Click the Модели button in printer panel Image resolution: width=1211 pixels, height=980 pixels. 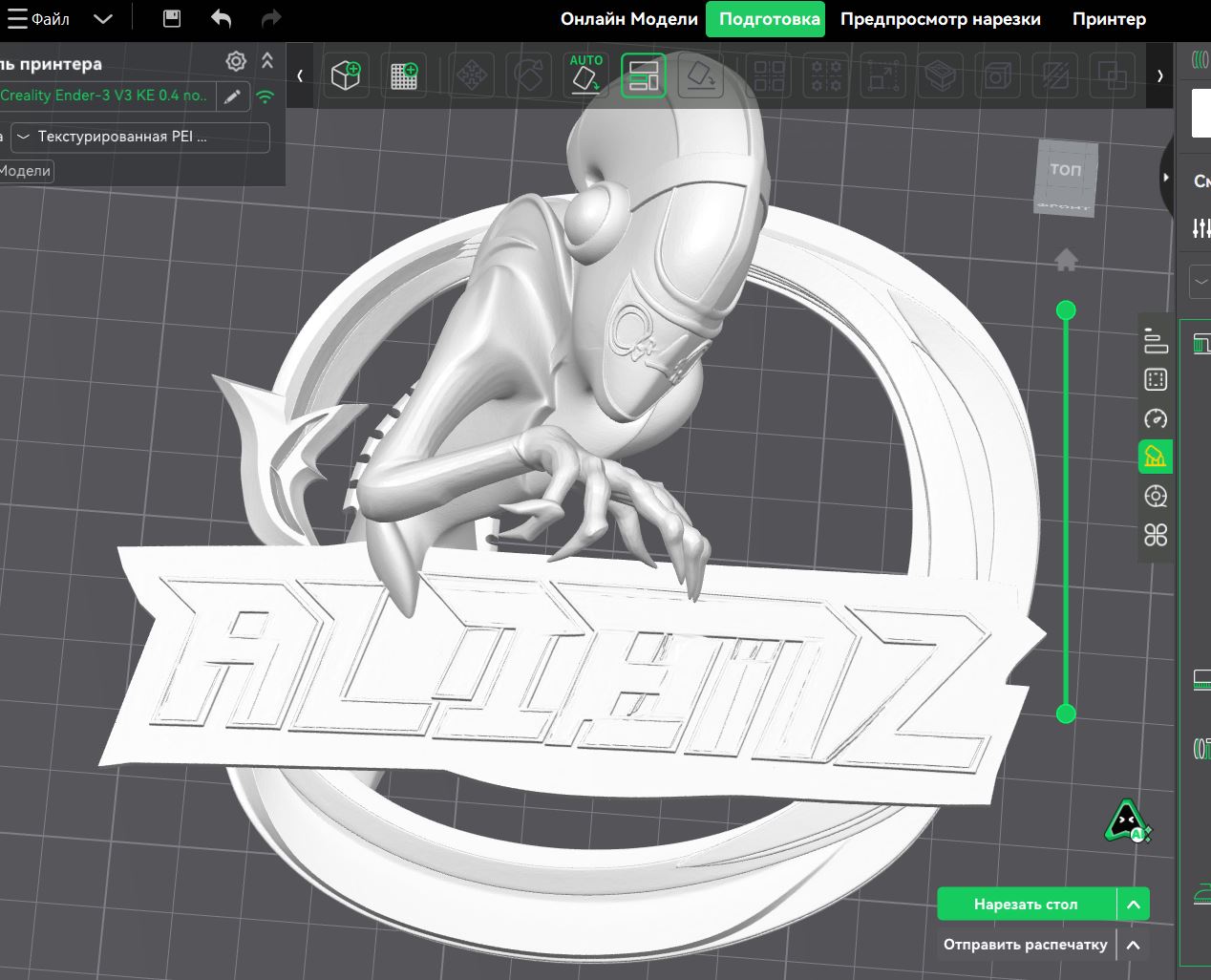point(26,171)
